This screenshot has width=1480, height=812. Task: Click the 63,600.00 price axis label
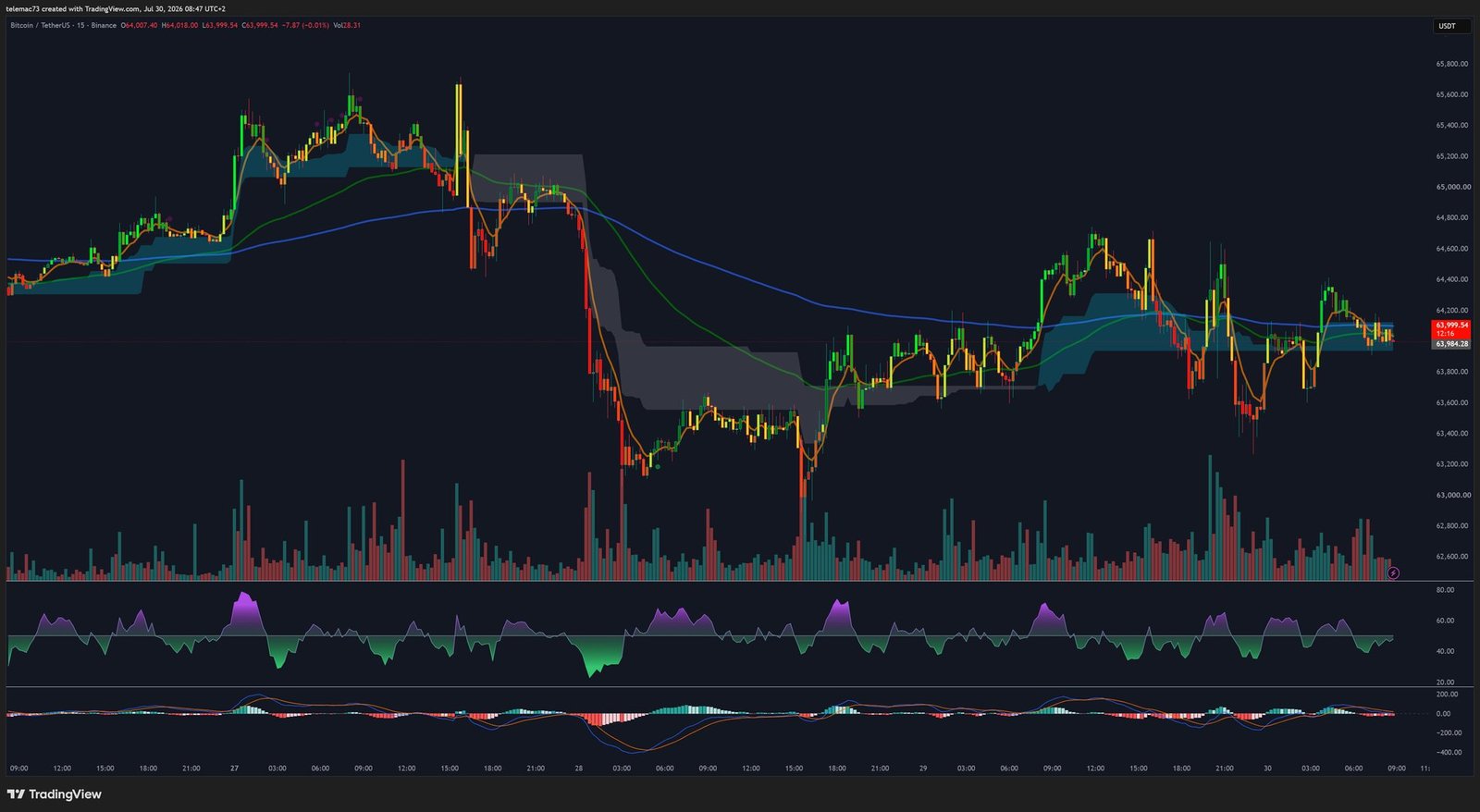point(1452,402)
